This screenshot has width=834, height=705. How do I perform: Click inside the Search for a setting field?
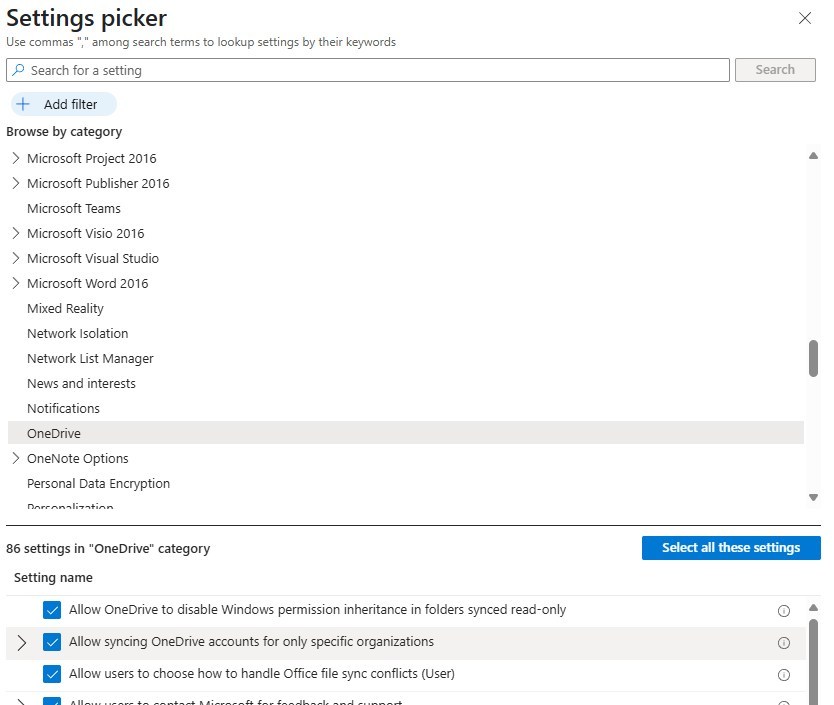click(300, 70)
